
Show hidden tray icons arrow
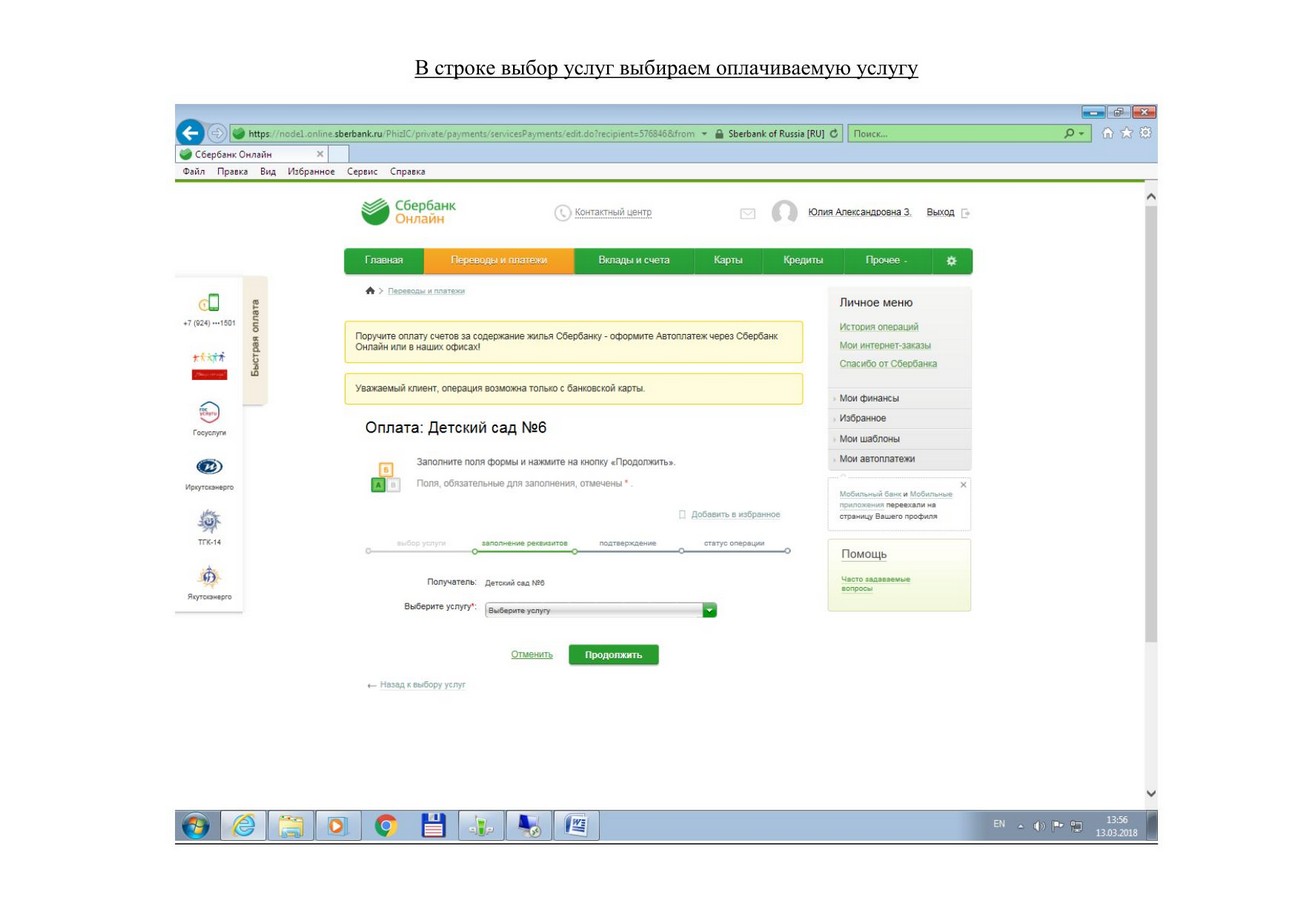click(x=1020, y=826)
